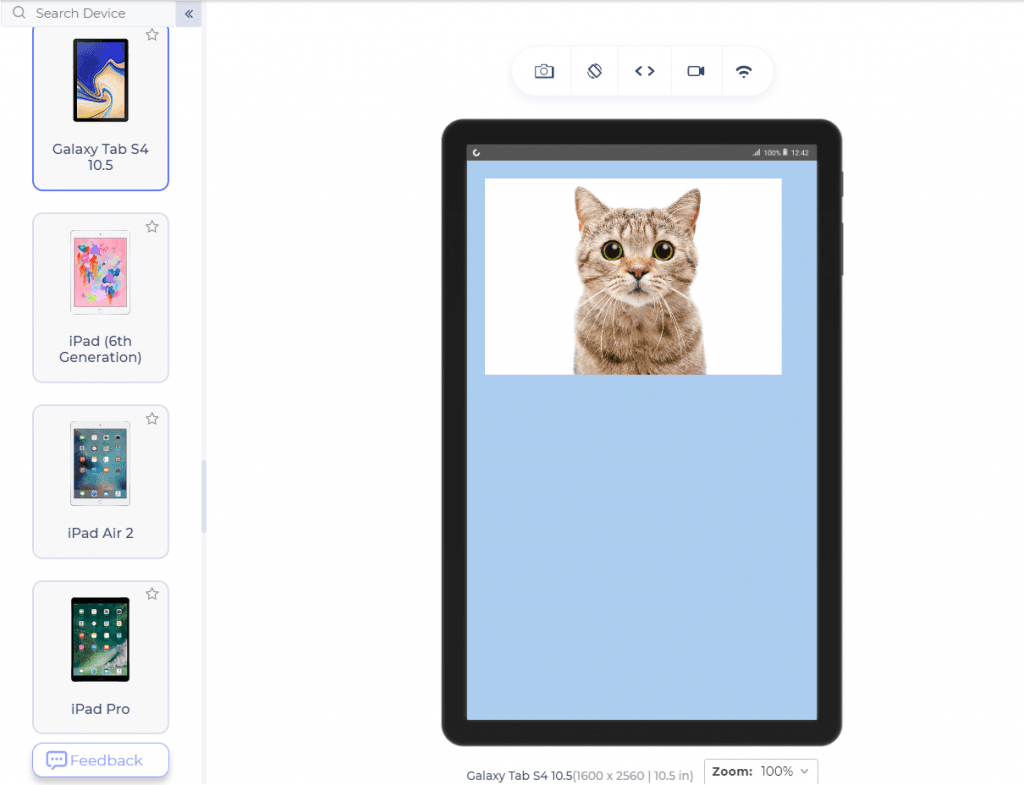The width and height of the screenshot is (1024, 785).
Task: Favorite the iPad (6th Generation) device
Action: click(x=152, y=227)
